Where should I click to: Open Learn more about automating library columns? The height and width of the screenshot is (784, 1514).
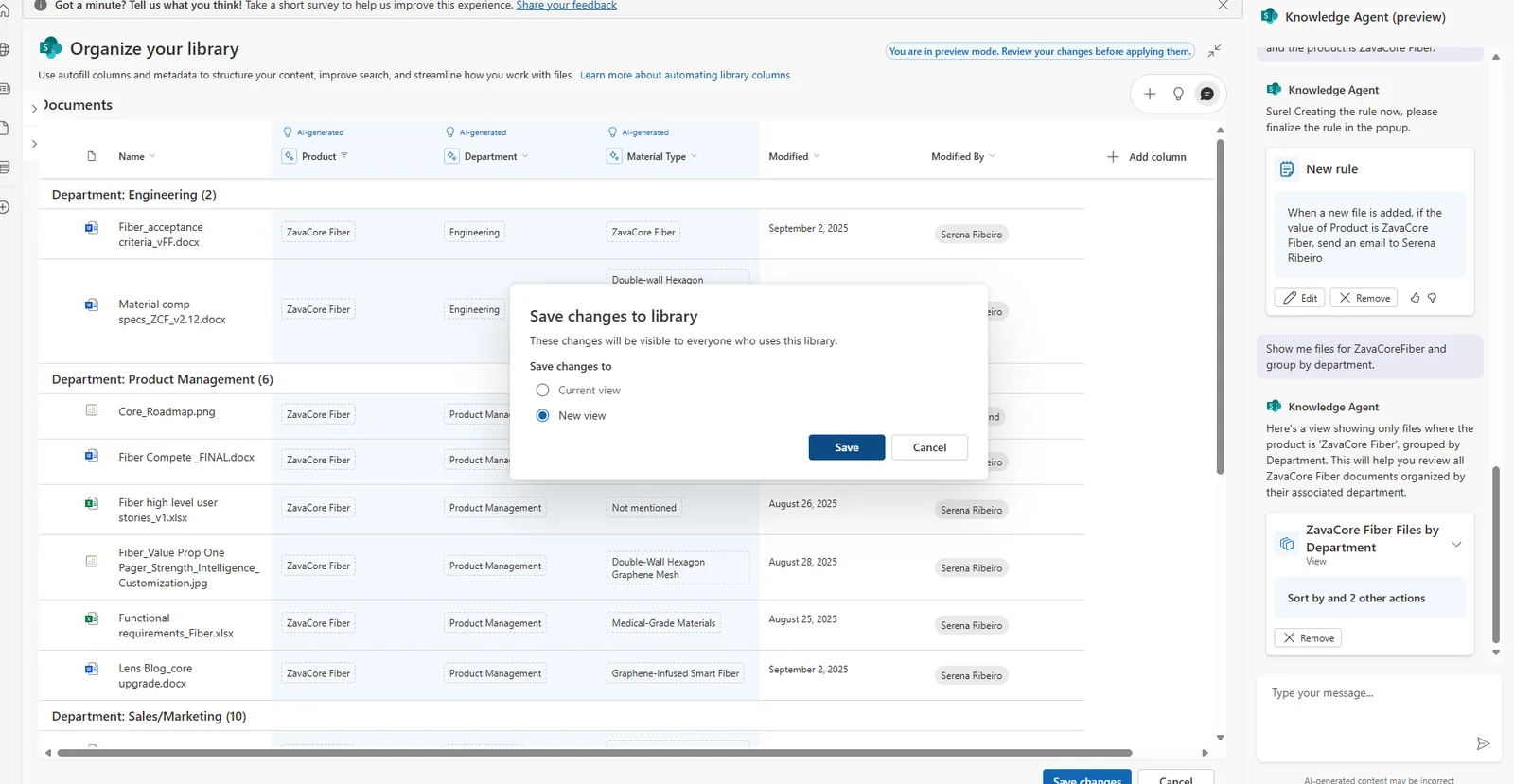[x=685, y=75]
